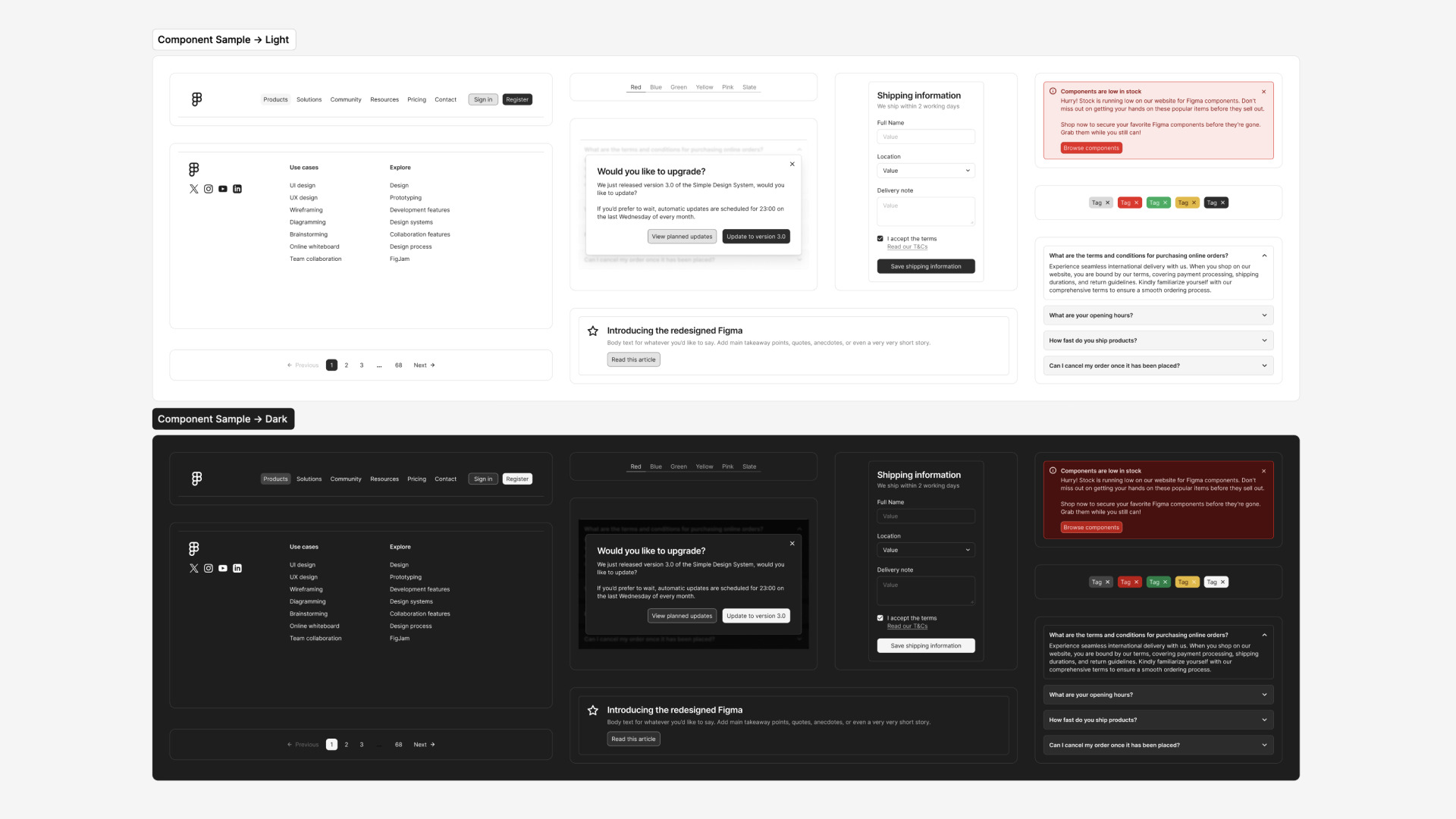Enable dark mode terms acceptance checkbox
The width and height of the screenshot is (1456, 819).
(880, 618)
